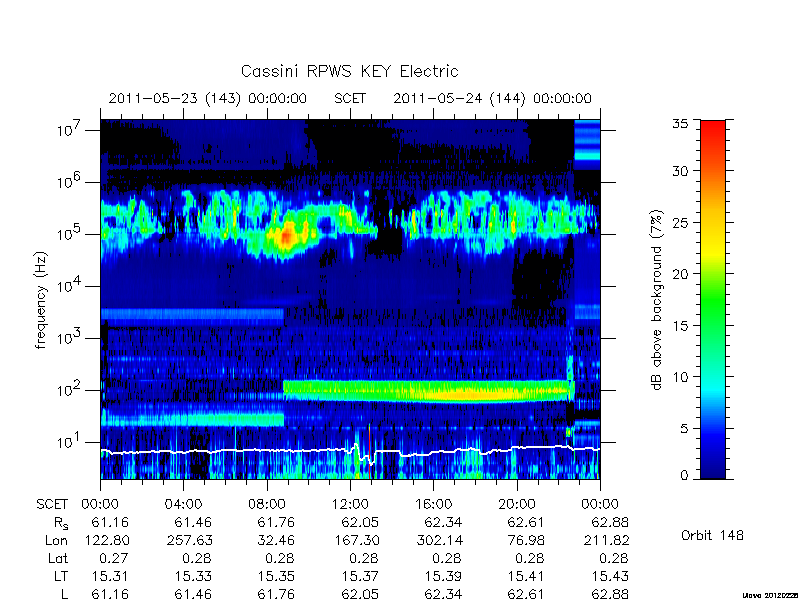
Task: Select the start date '2011-05-23 (143) 00:00:00'
Action: [x=207, y=98]
